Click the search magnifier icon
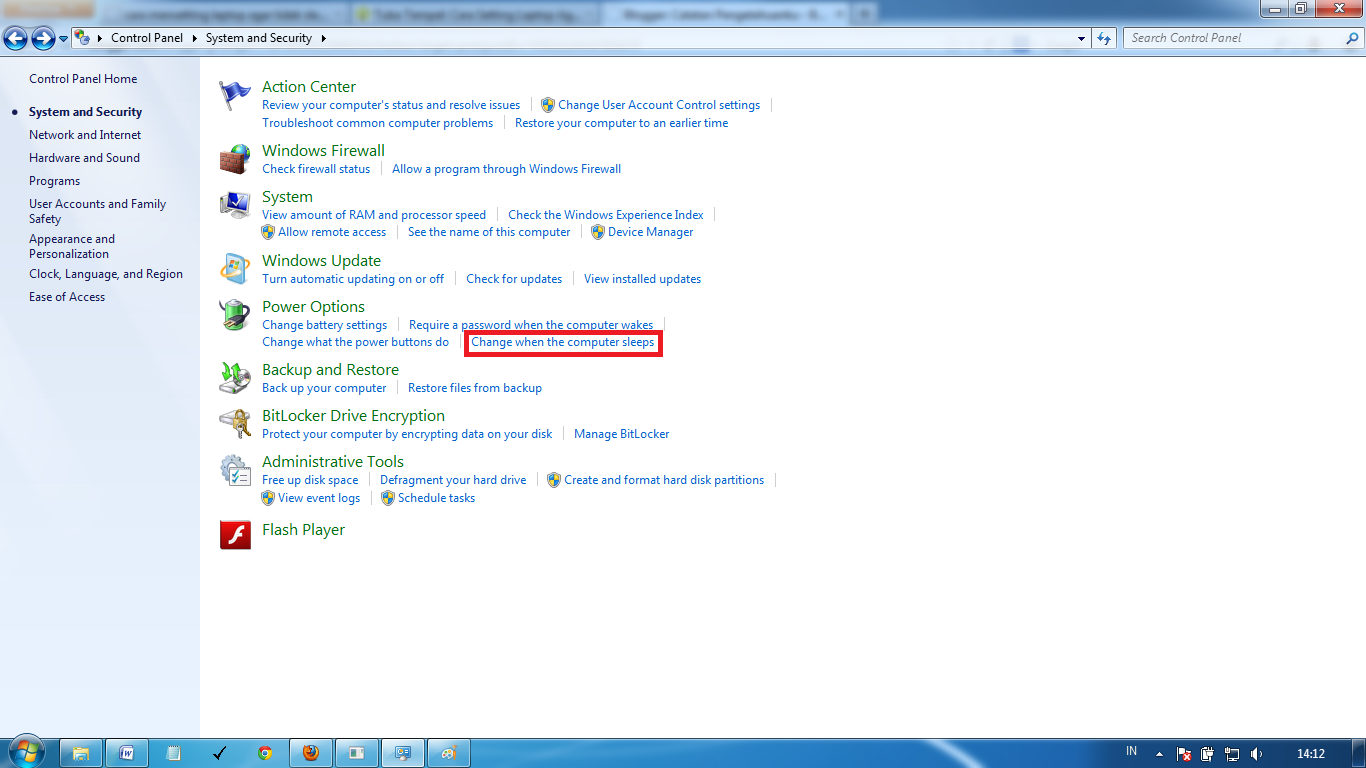This screenshot has height=768, width=1366. point(1352,38)
